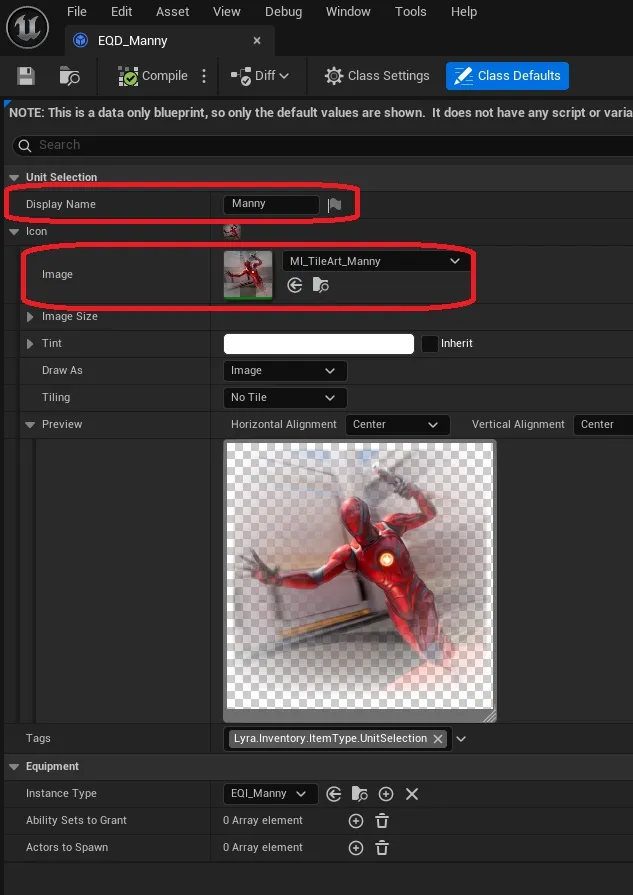Screen dimensions: 633x895
Task: Use selected asset arrow for Instance Type
Action: tap(334, 794)
